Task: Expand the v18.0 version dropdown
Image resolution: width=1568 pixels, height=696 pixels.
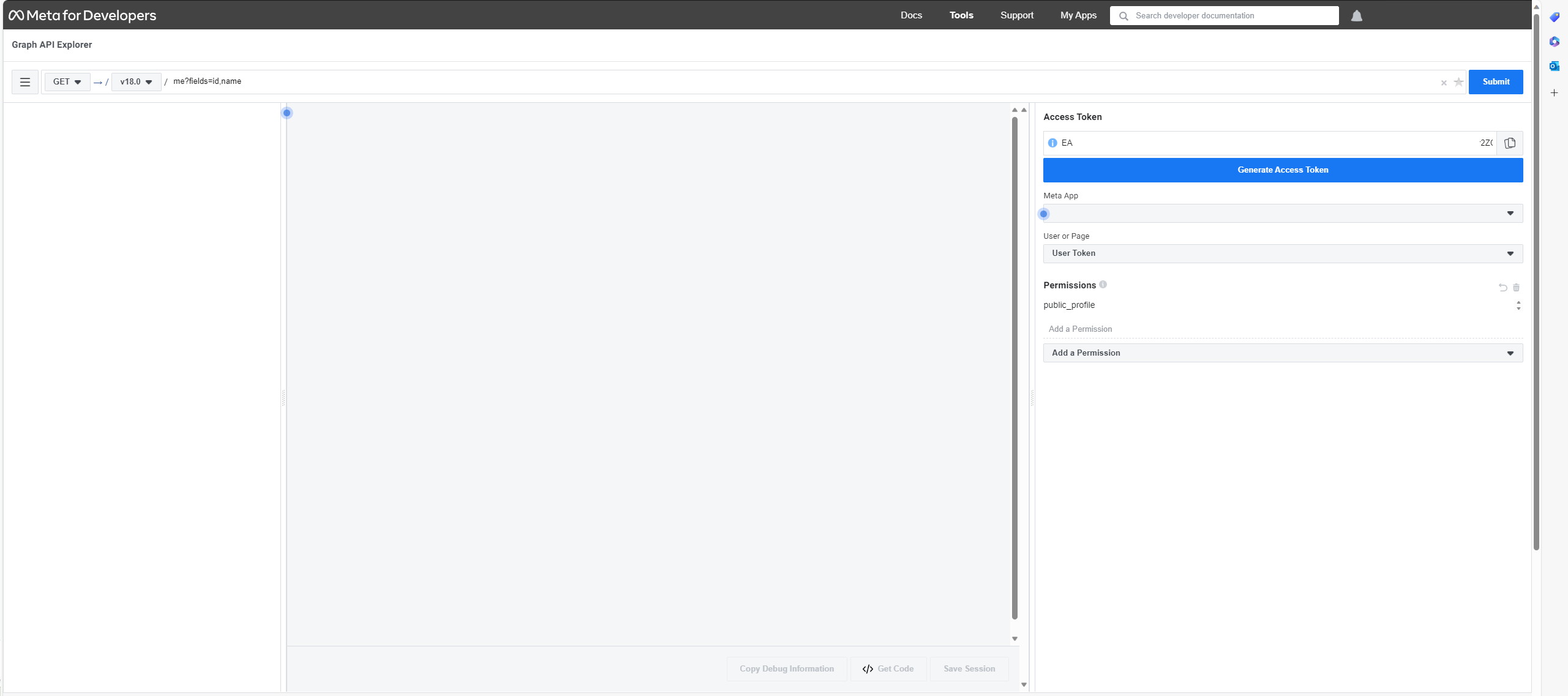Action: point(136,82)
